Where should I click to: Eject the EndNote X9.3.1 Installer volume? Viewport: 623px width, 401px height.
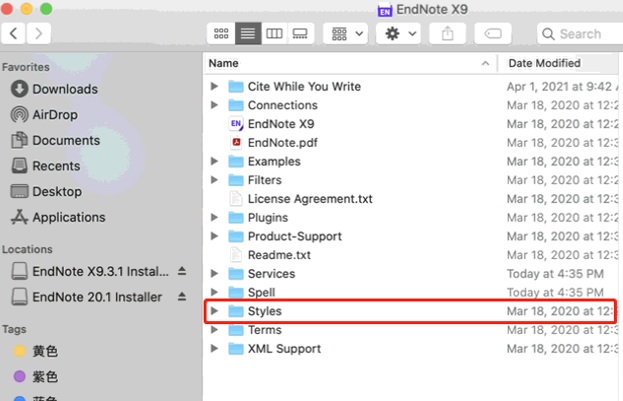coord(182,271)
